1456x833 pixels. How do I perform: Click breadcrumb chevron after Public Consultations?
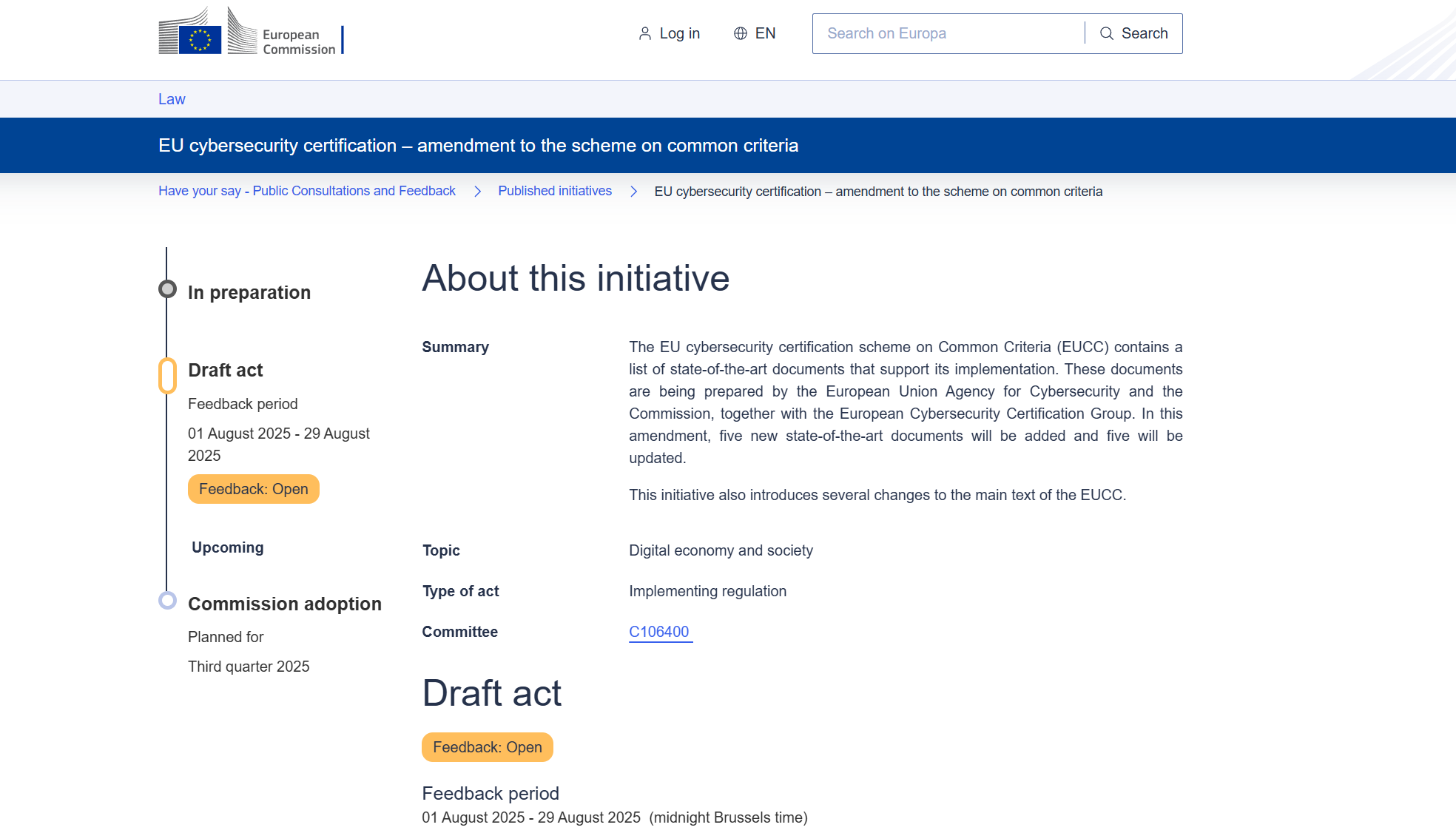[477, 192]
